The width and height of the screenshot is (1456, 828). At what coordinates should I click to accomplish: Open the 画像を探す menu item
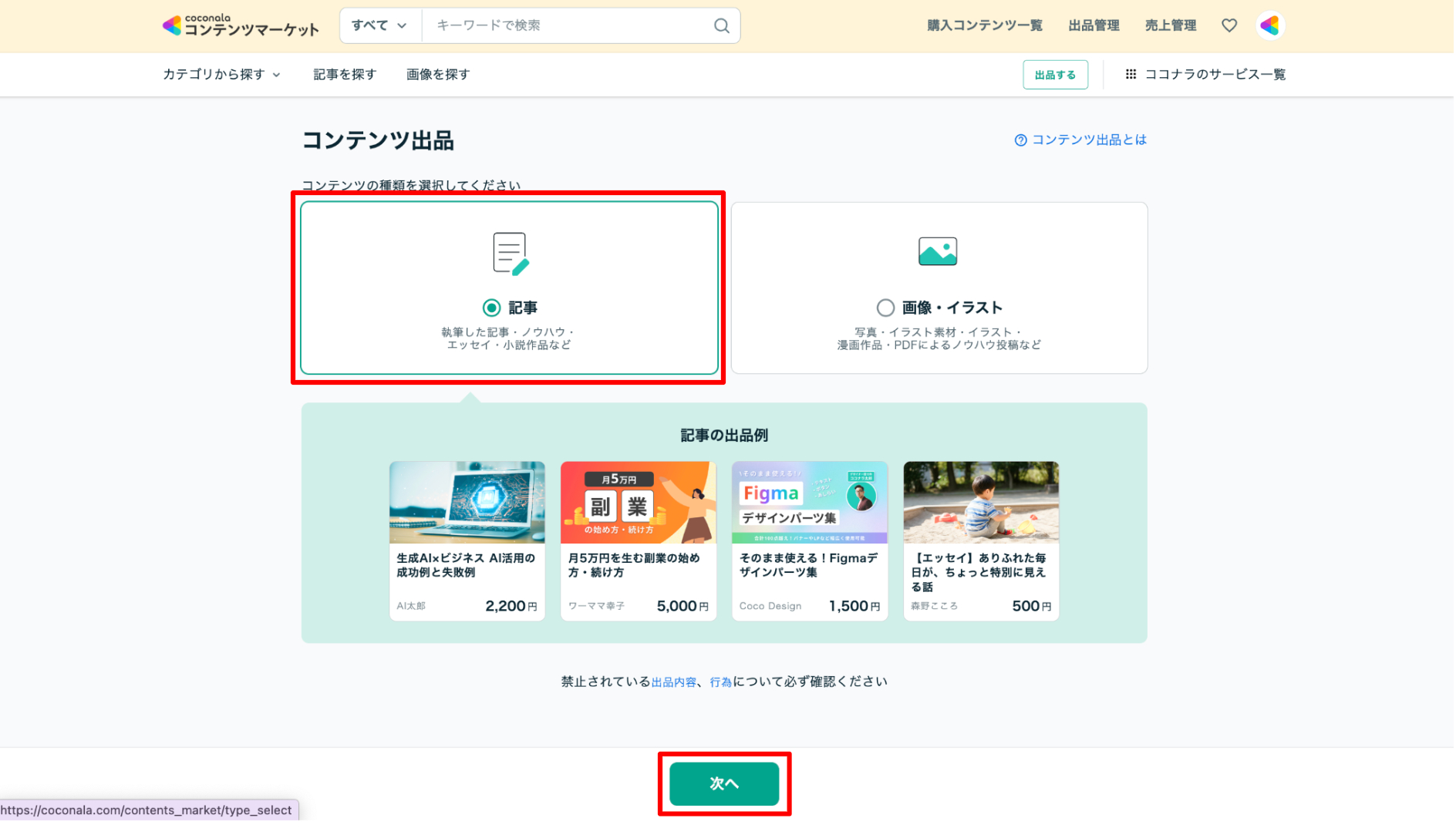437,74
